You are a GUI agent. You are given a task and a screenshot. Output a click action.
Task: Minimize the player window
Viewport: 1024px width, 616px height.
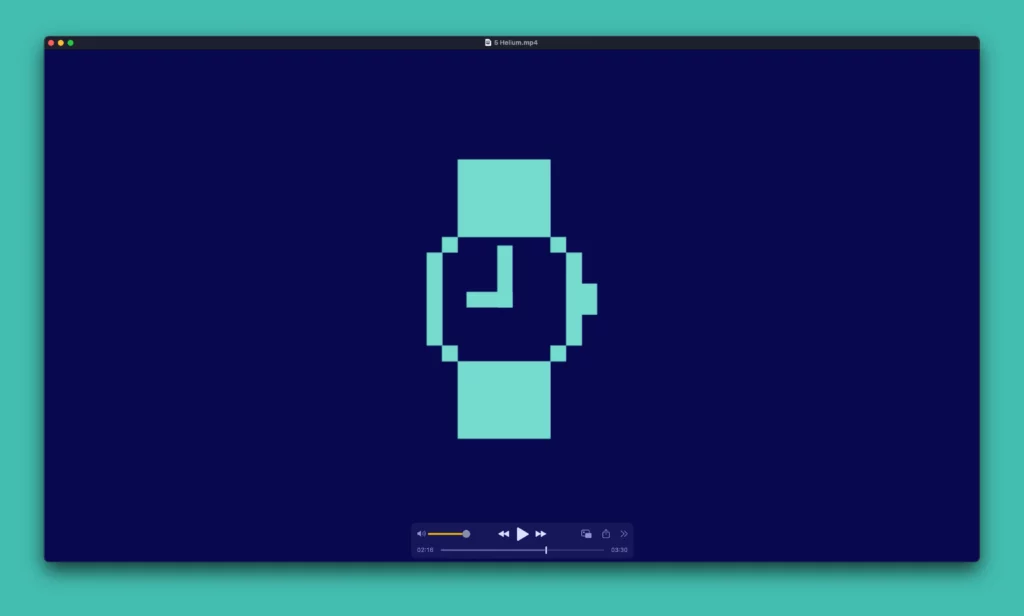pos(61,43)
